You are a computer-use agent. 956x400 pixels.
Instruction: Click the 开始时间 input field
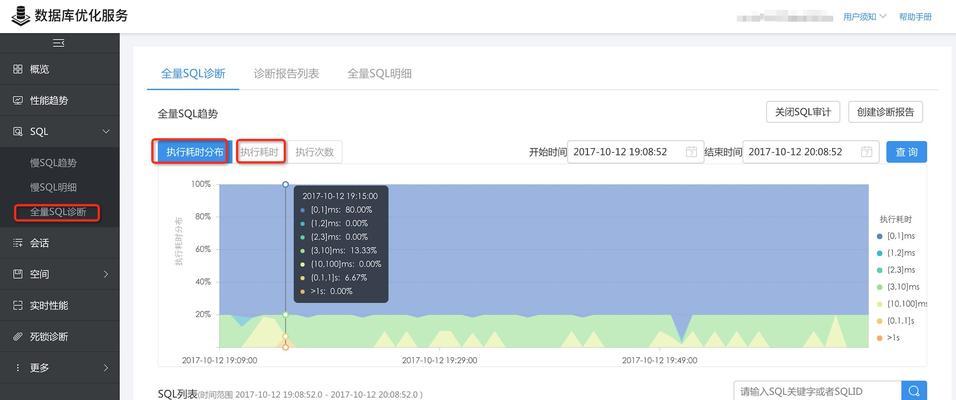click(x=635, y=152)
